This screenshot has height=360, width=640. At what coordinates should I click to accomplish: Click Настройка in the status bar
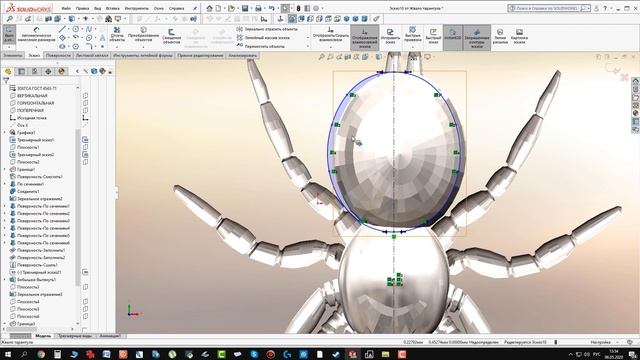pos(600,342)
